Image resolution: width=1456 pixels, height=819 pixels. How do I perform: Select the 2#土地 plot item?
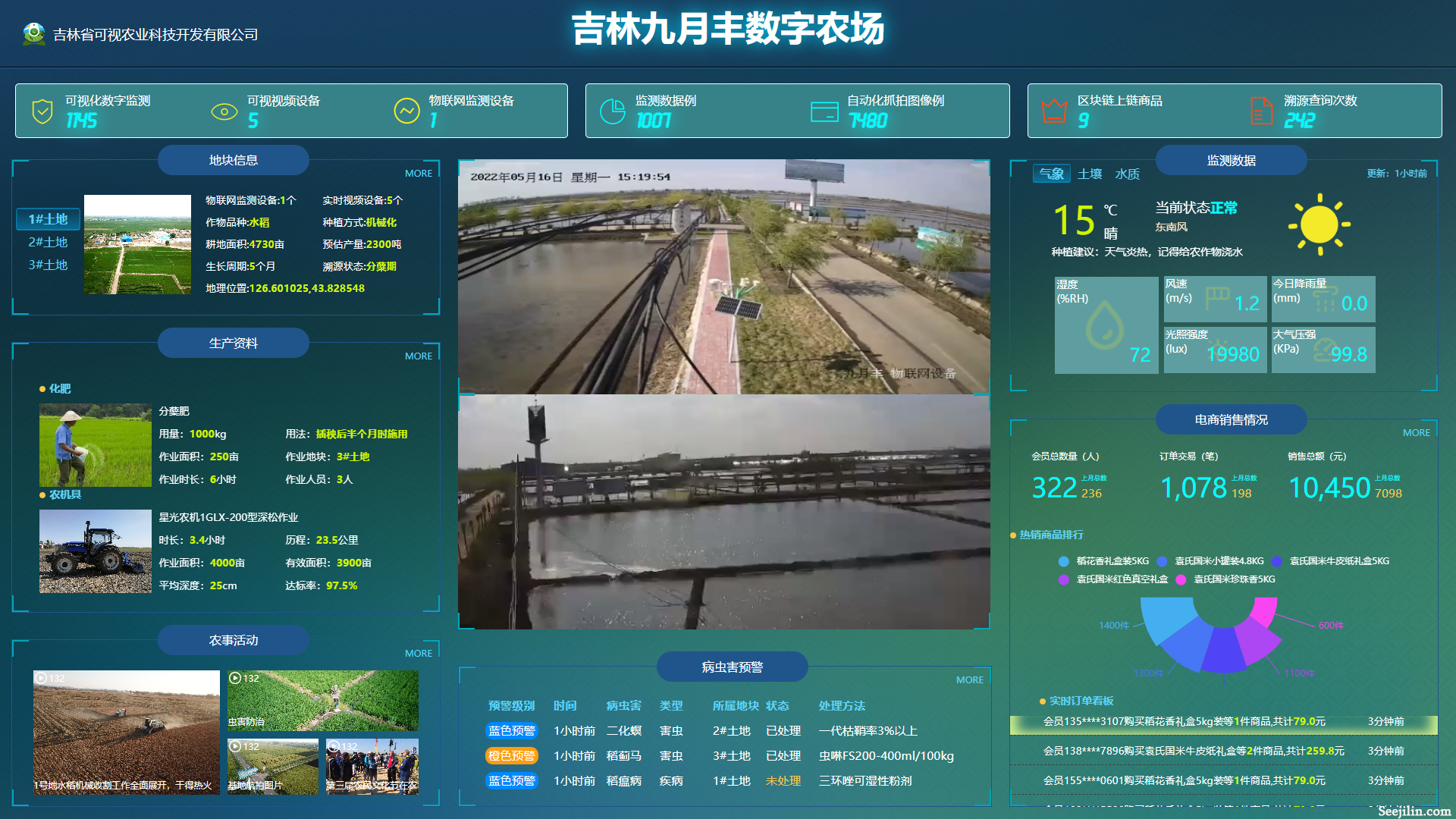click(48, 242)
